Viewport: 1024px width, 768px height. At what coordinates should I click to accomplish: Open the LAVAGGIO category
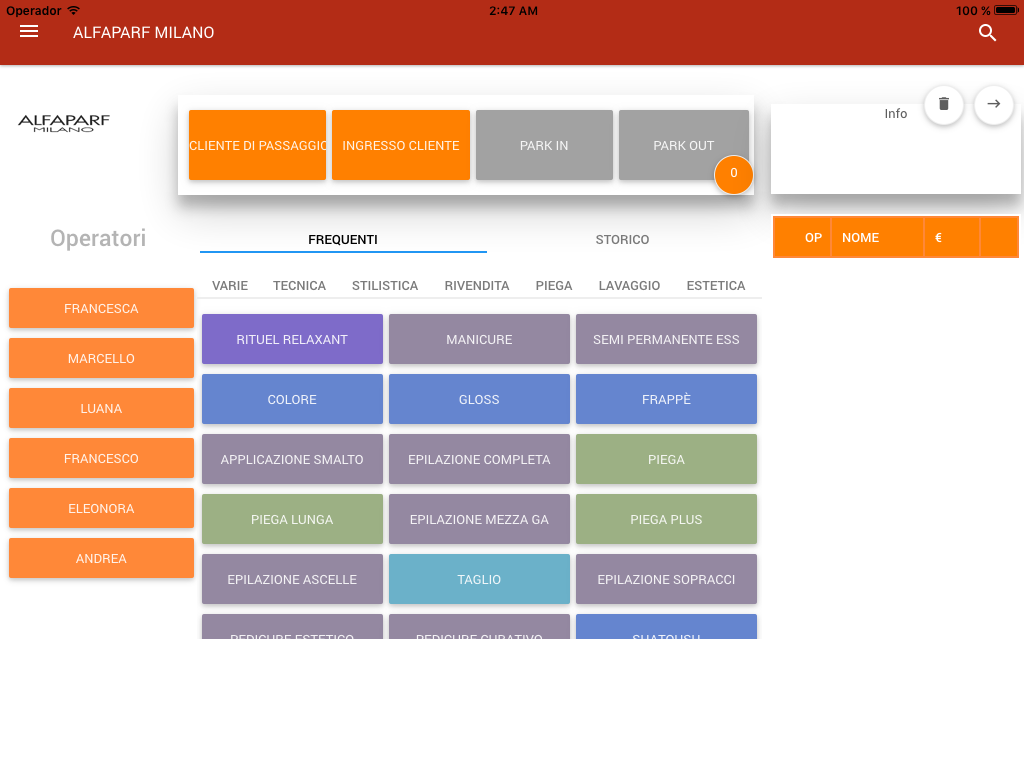[630, 285]
